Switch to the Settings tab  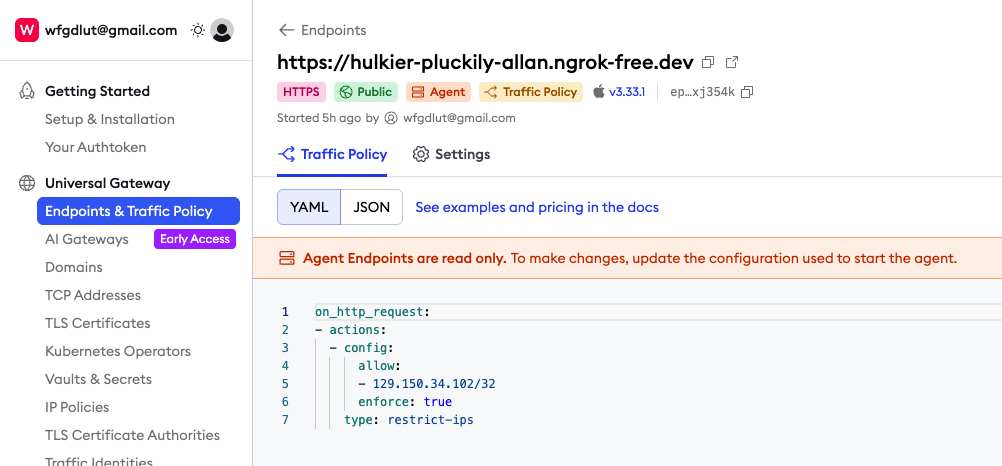(451, 154)
